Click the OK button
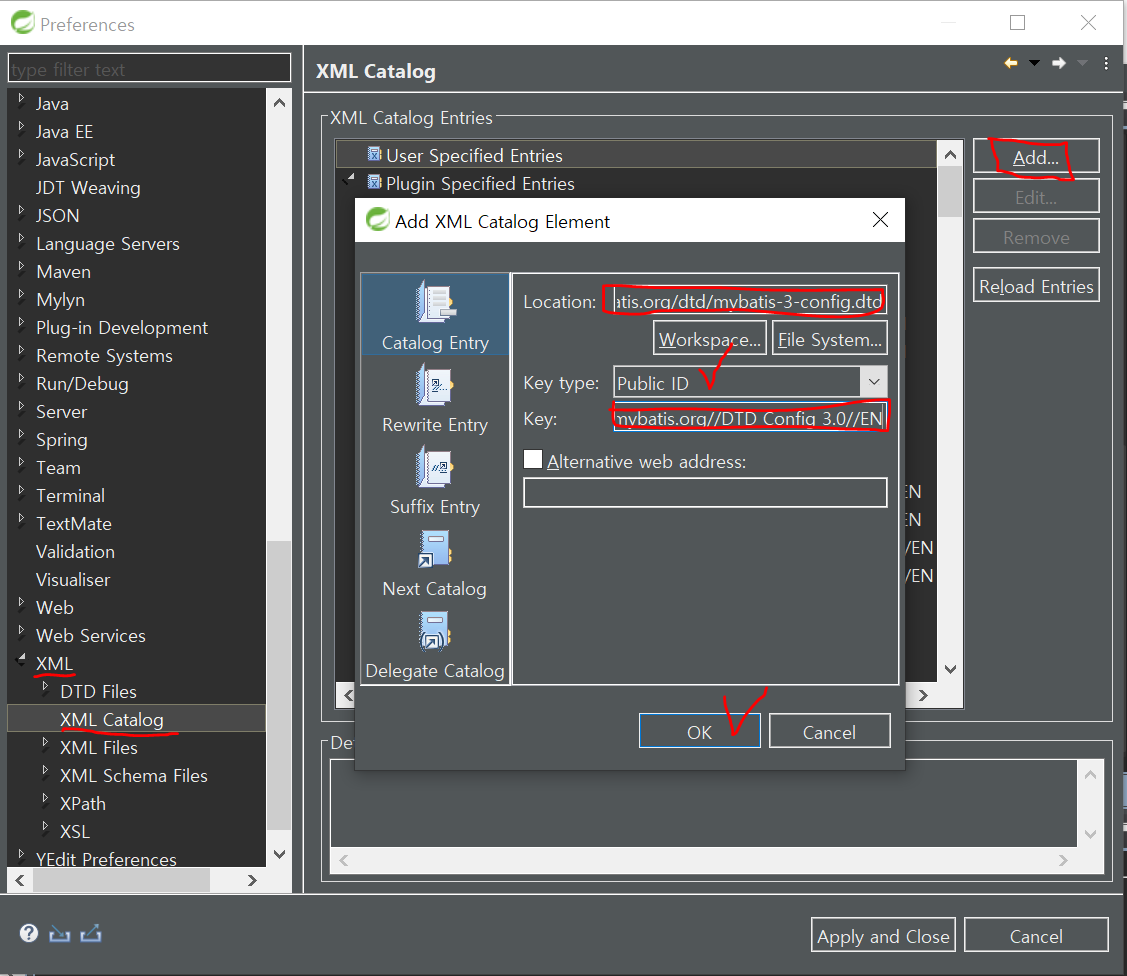This screenshot has width=1127, height=976. 699,731
